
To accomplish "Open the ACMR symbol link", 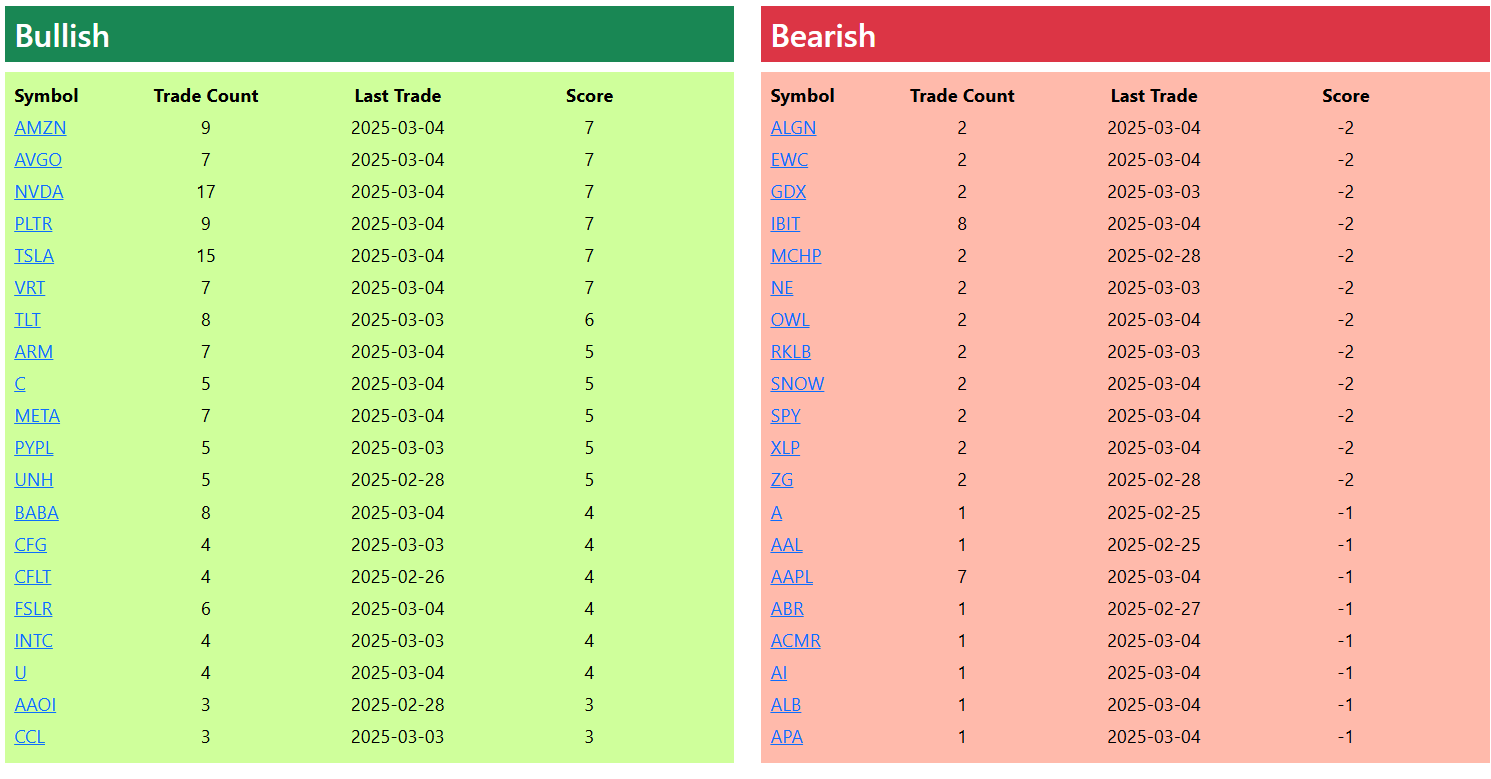I will [x=796, y=641].
